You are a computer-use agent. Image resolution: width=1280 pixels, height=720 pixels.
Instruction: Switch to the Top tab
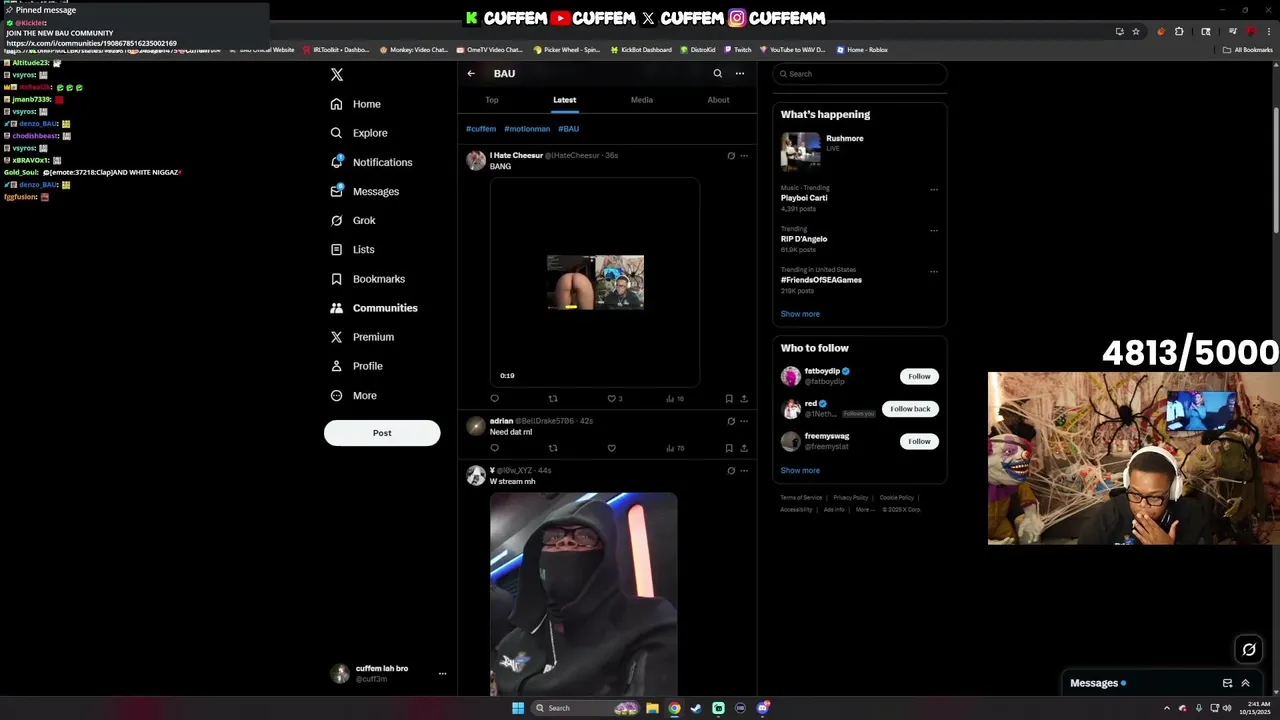[492, 100]
